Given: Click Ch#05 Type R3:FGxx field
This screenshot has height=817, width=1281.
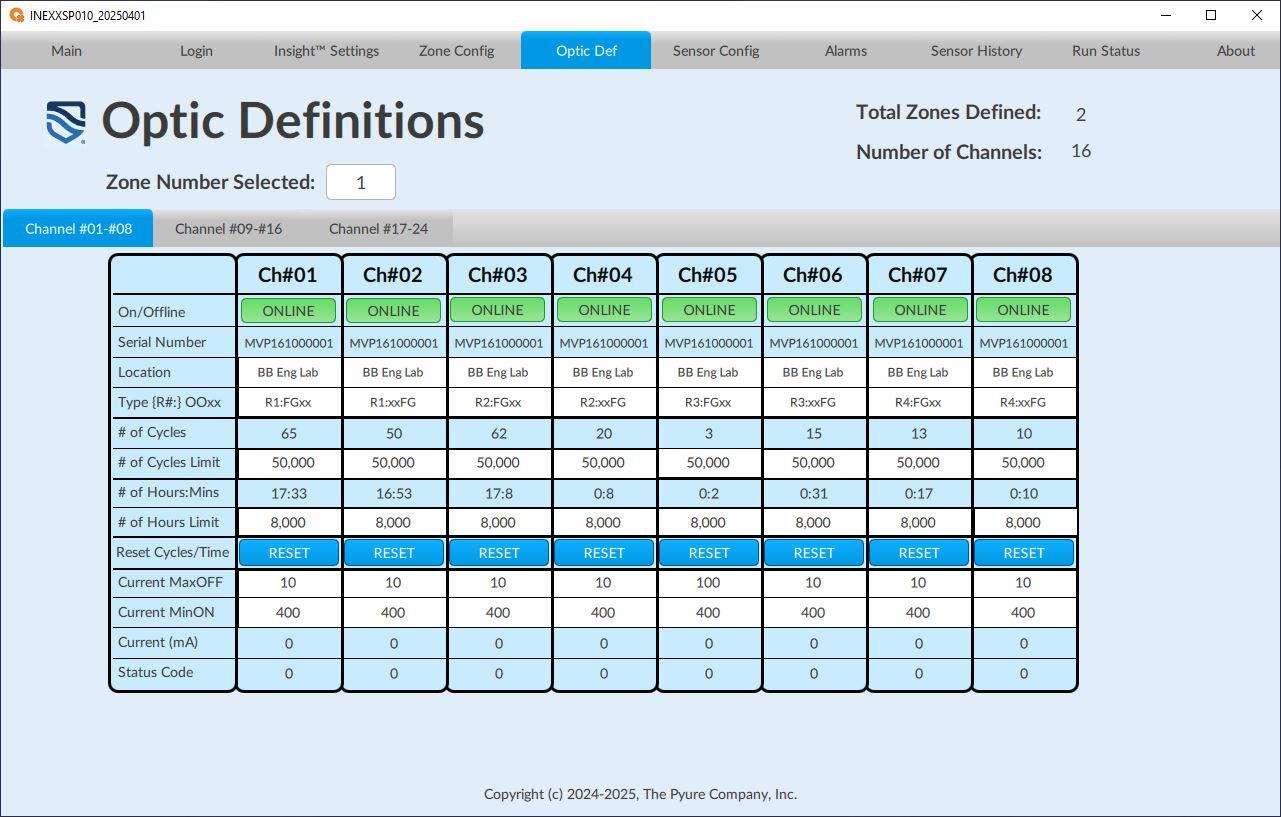Looking at the screenshot, I should [x=709, y=402].
